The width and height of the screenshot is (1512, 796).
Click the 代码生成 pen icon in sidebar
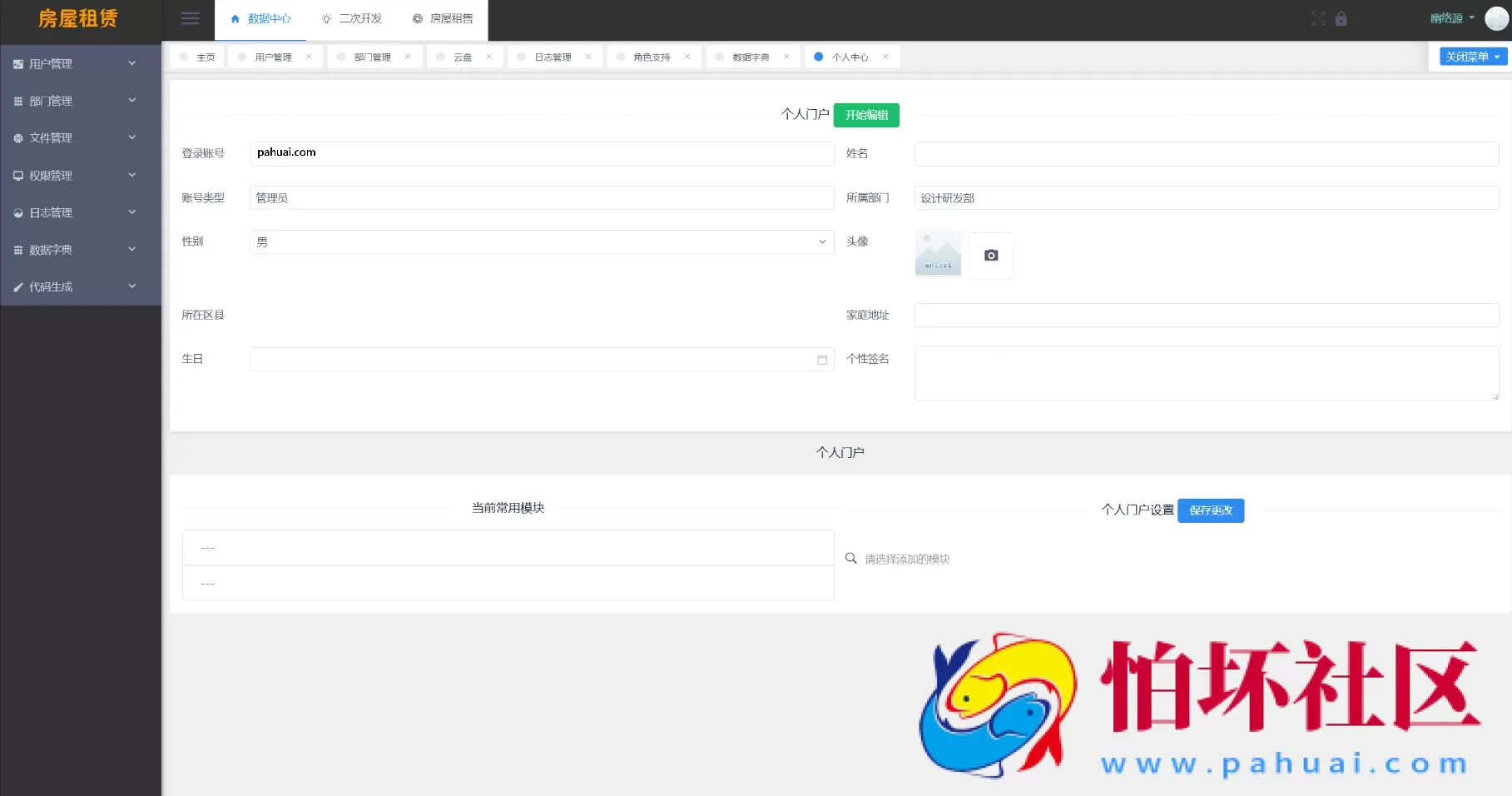click(17, 286)
